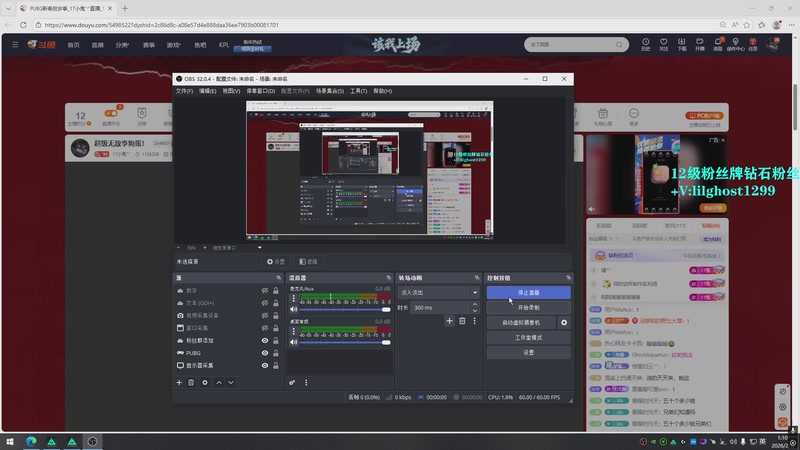Screen dimensions: 800x450
Task: Open the OBS 场景集合(S) menu
Action: click(330, 91)
